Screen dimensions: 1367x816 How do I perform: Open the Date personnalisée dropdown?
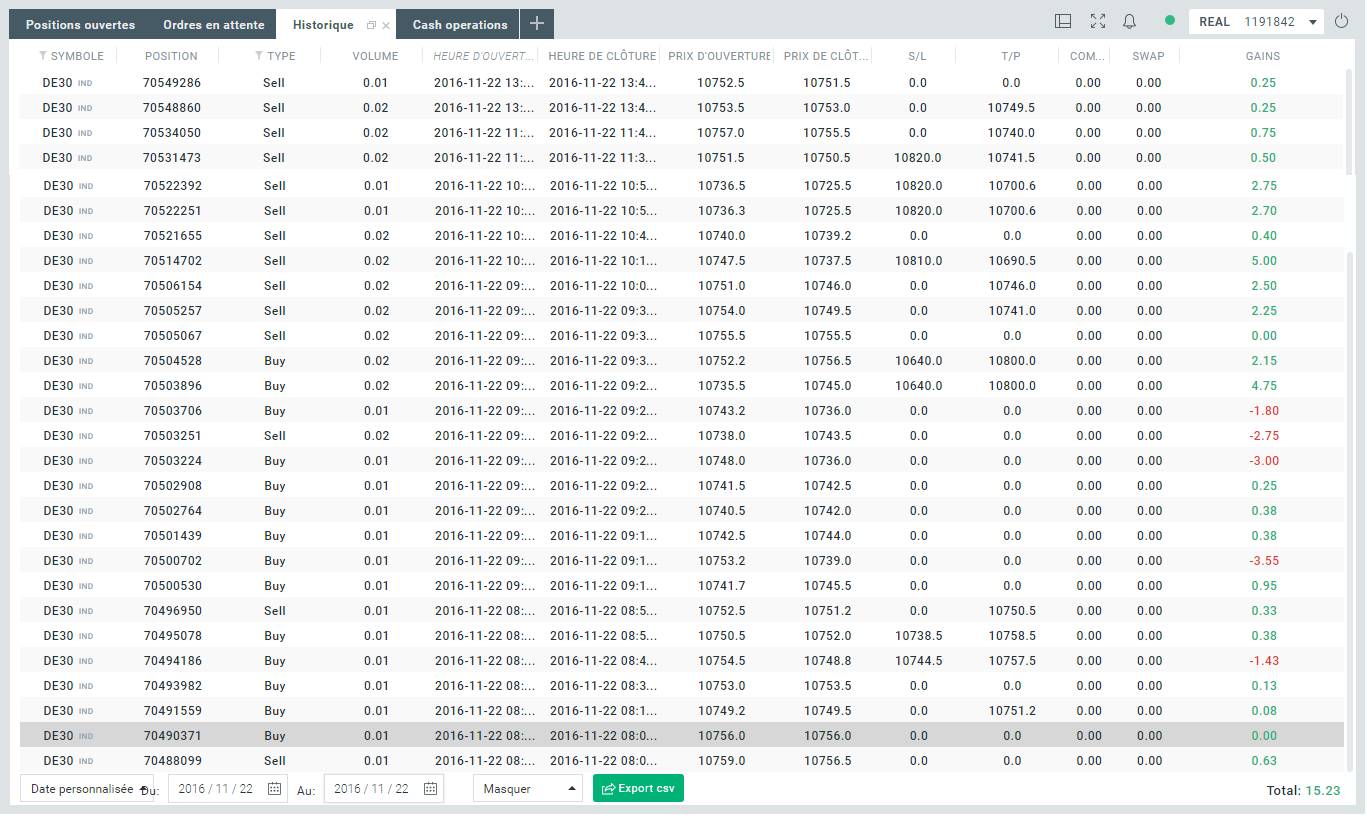coord(87,789)
